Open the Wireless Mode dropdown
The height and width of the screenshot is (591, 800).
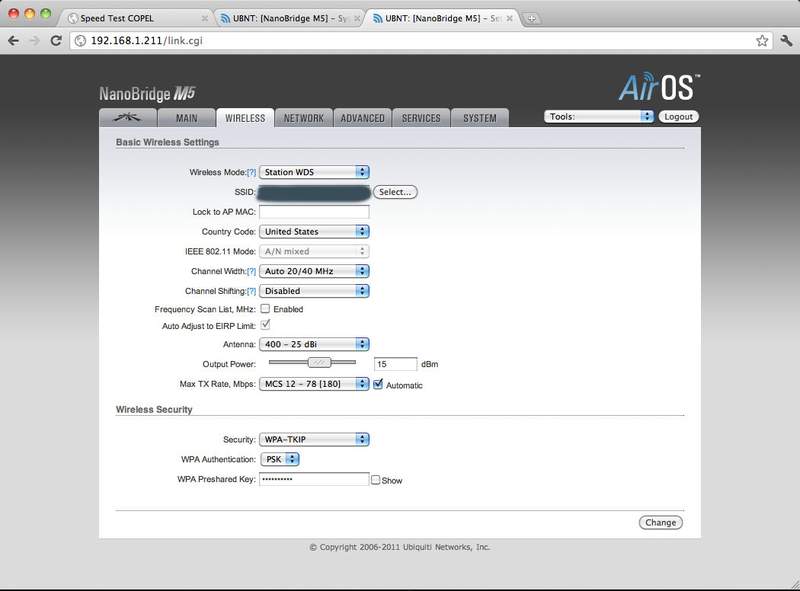[x=314, y=173]
